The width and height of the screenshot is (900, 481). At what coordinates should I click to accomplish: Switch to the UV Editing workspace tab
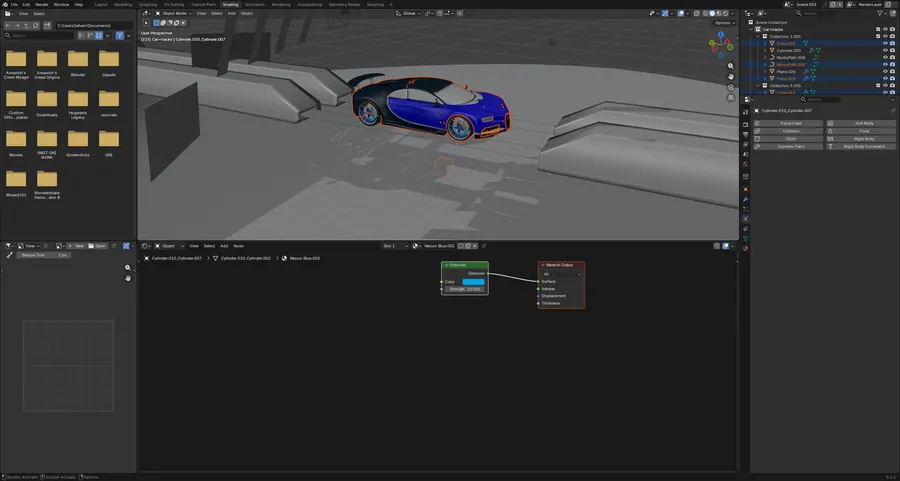pyautogui.click(x=174, y=5)
